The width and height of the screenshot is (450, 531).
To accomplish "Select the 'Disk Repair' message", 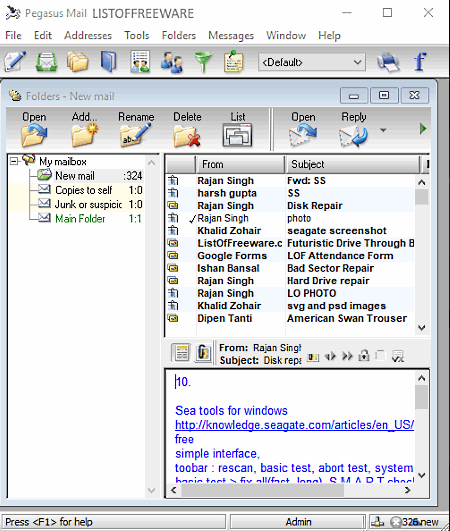I will [x=291, y=206].
